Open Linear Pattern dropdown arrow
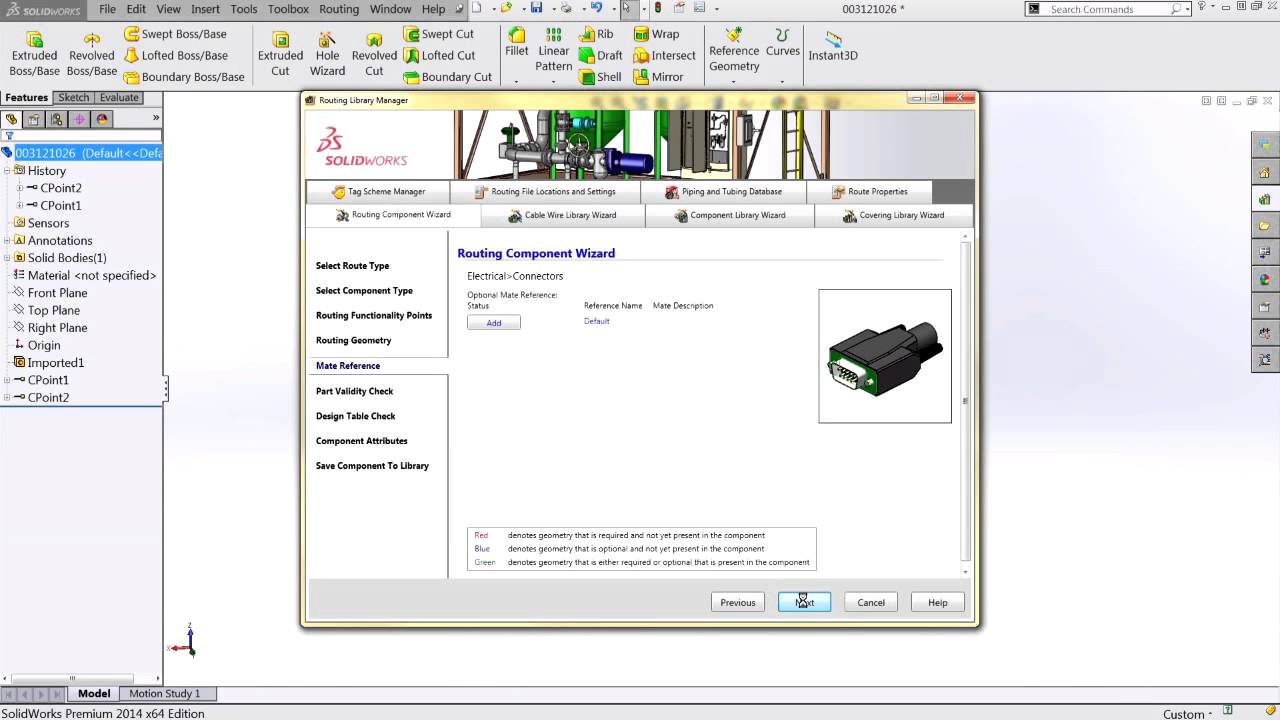This screenshot has width=1280, height=720. pos(553,80)
